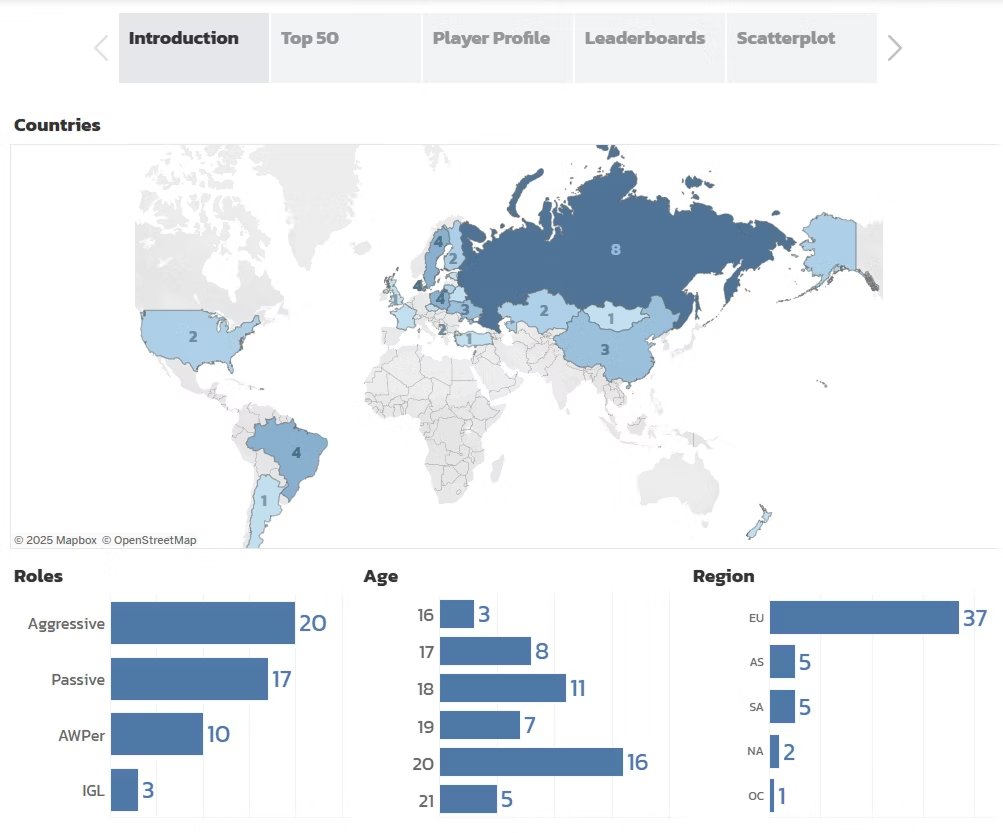Click the Region section title

click(x=723, y=576)
